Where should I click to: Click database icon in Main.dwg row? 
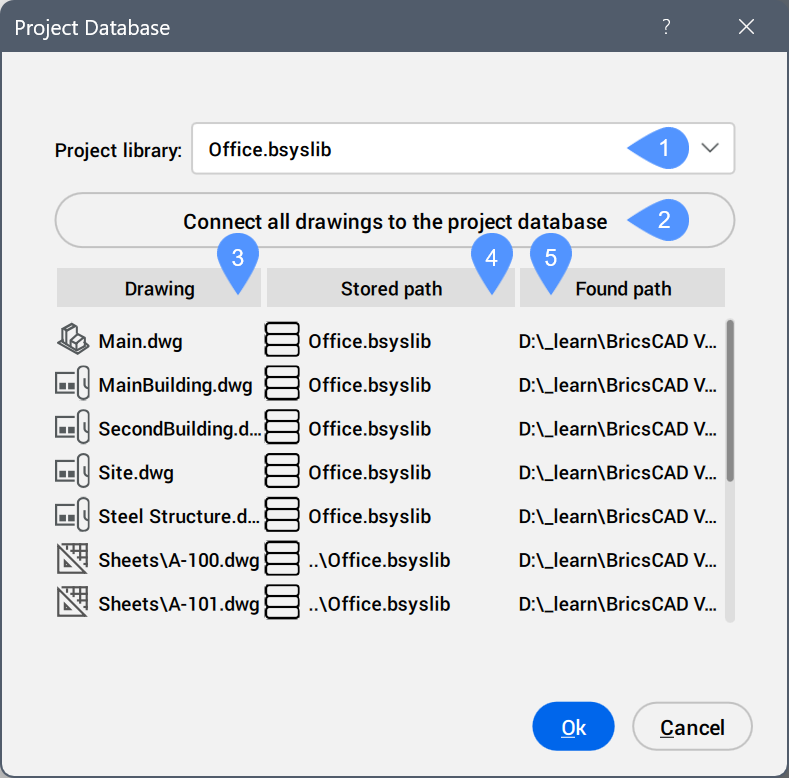[282, 341]
